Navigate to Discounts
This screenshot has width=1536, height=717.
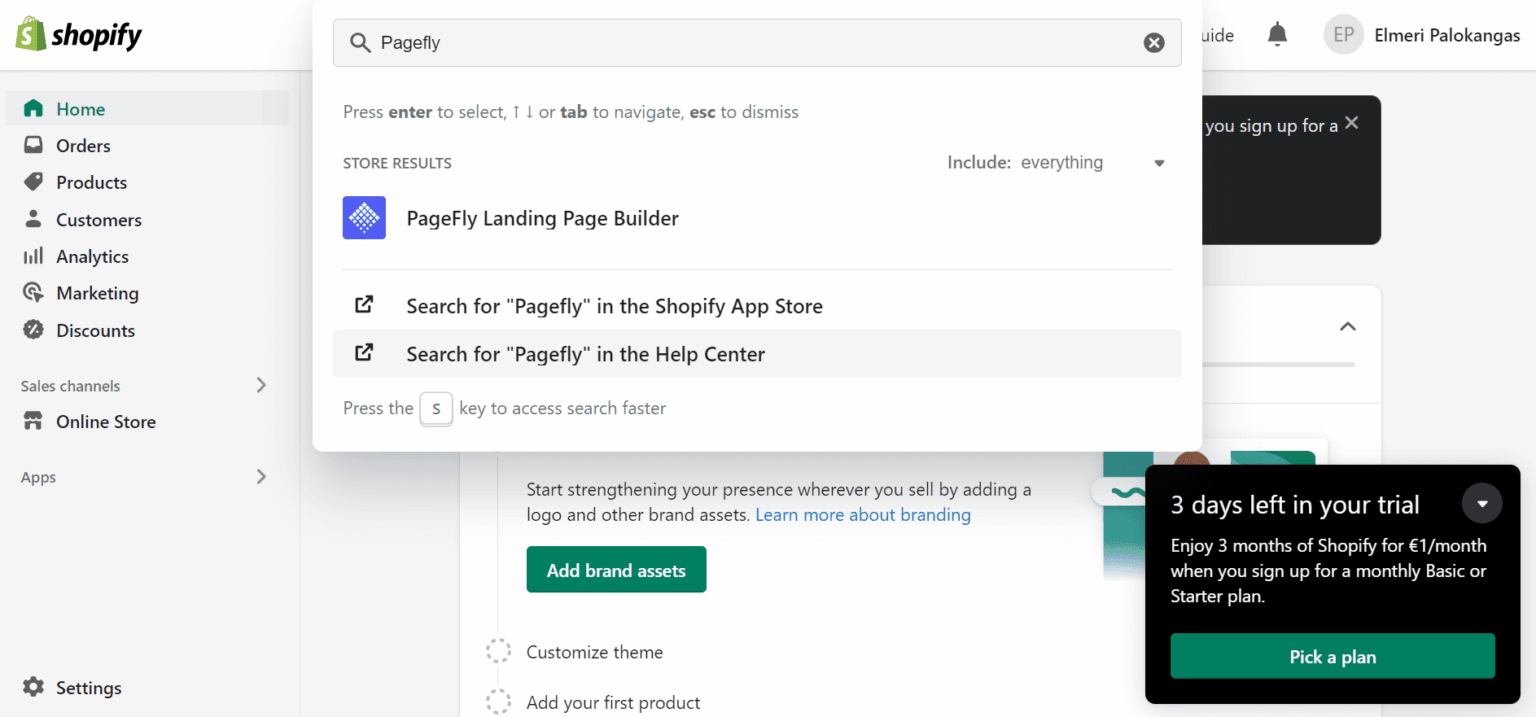[95, 330]
